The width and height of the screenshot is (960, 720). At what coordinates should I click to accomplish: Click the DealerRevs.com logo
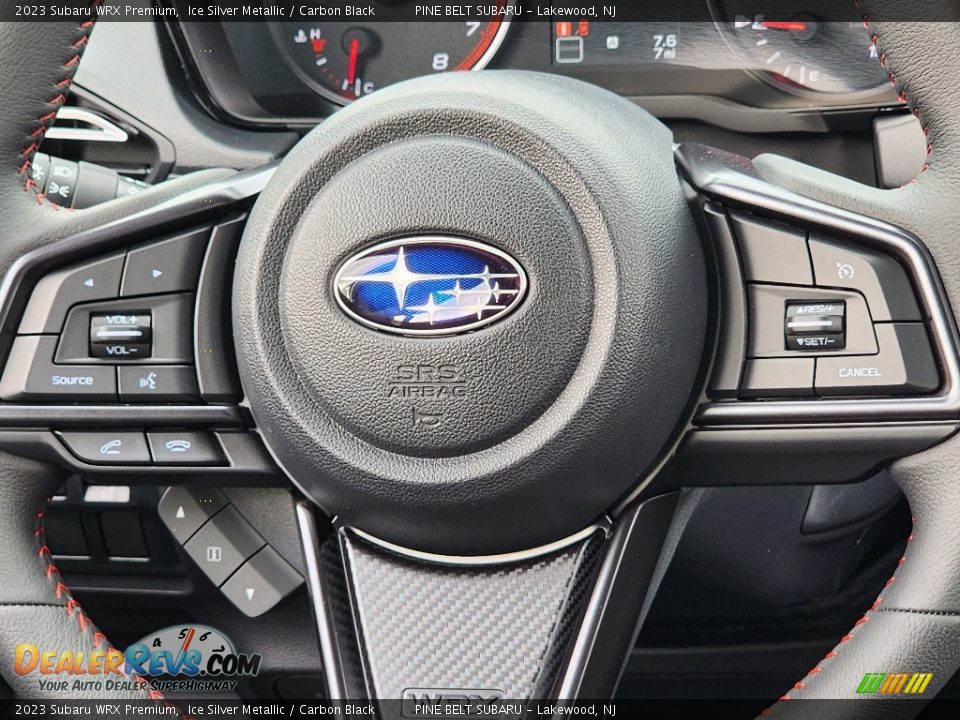[x=138, y=660]
